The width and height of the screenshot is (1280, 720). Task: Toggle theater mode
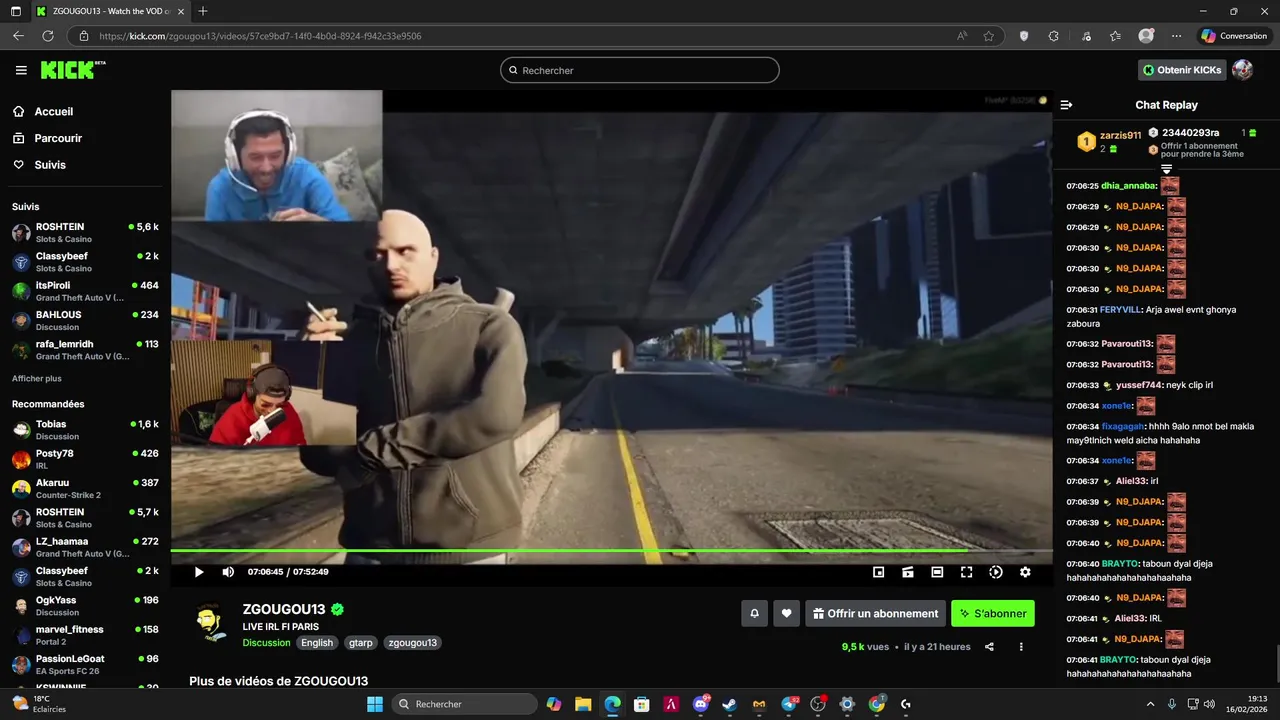click(x=937, y=572)
